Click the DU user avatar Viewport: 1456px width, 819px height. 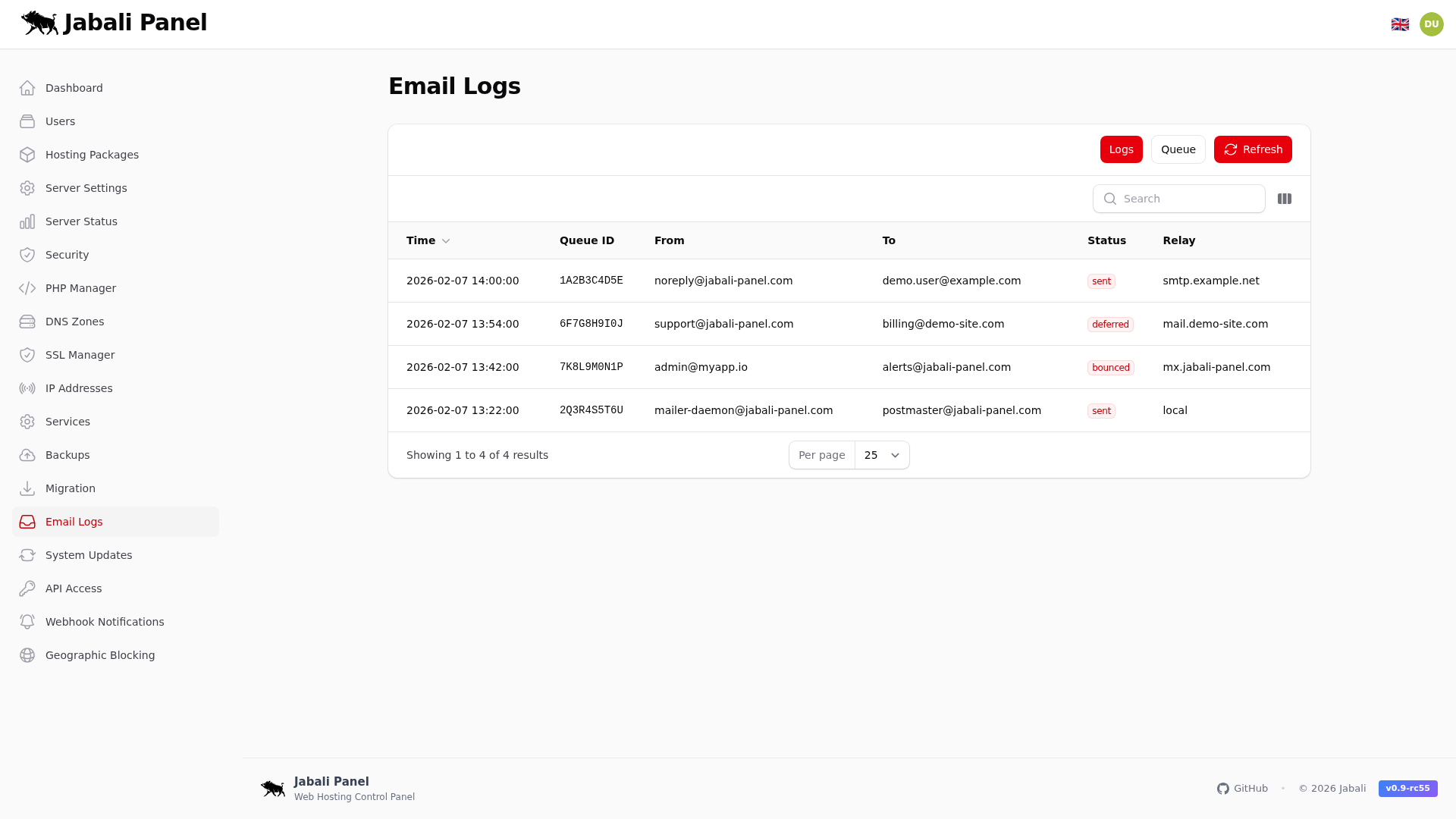[1431, 24]
